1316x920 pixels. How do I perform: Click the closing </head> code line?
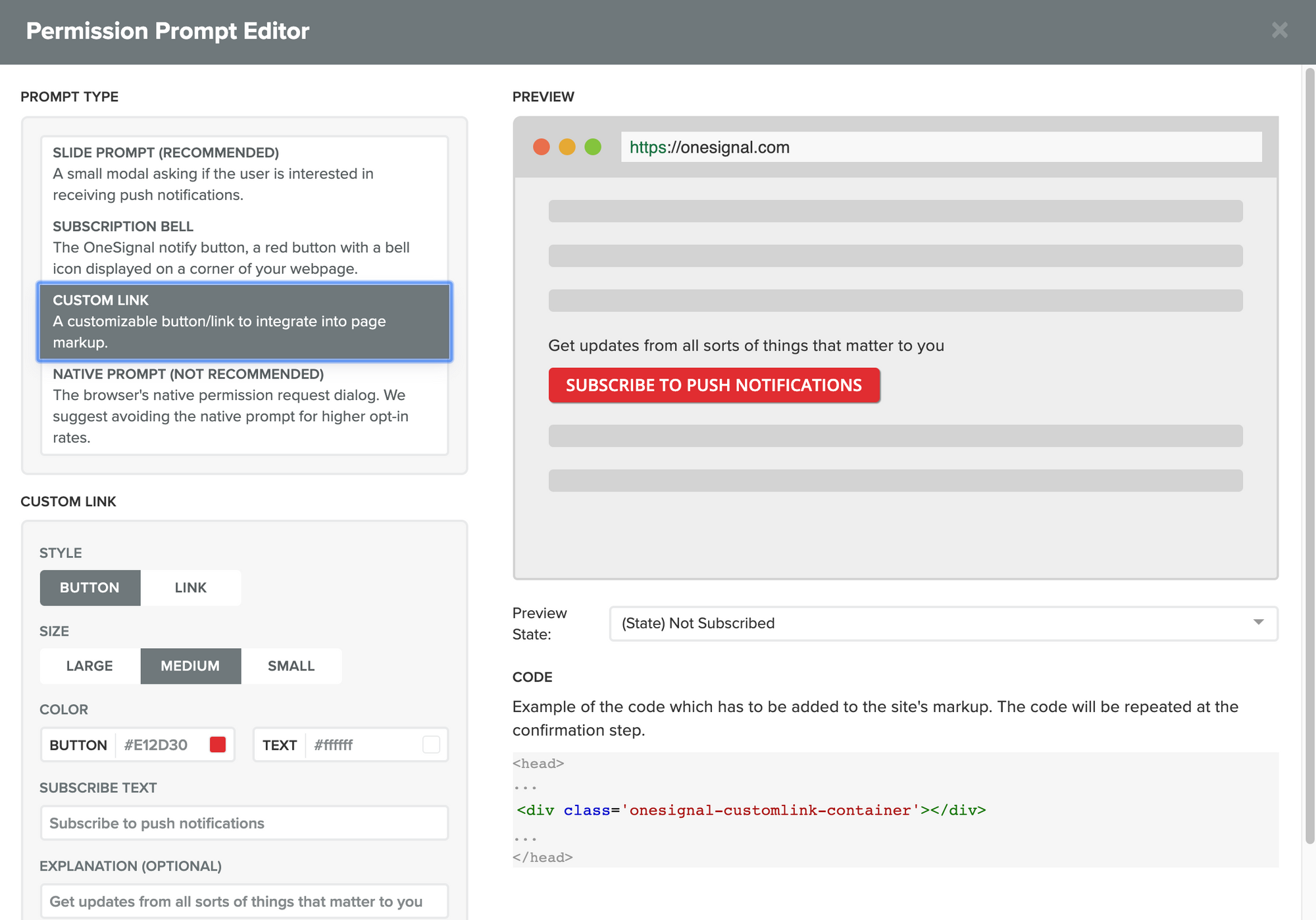coord(543,857)
